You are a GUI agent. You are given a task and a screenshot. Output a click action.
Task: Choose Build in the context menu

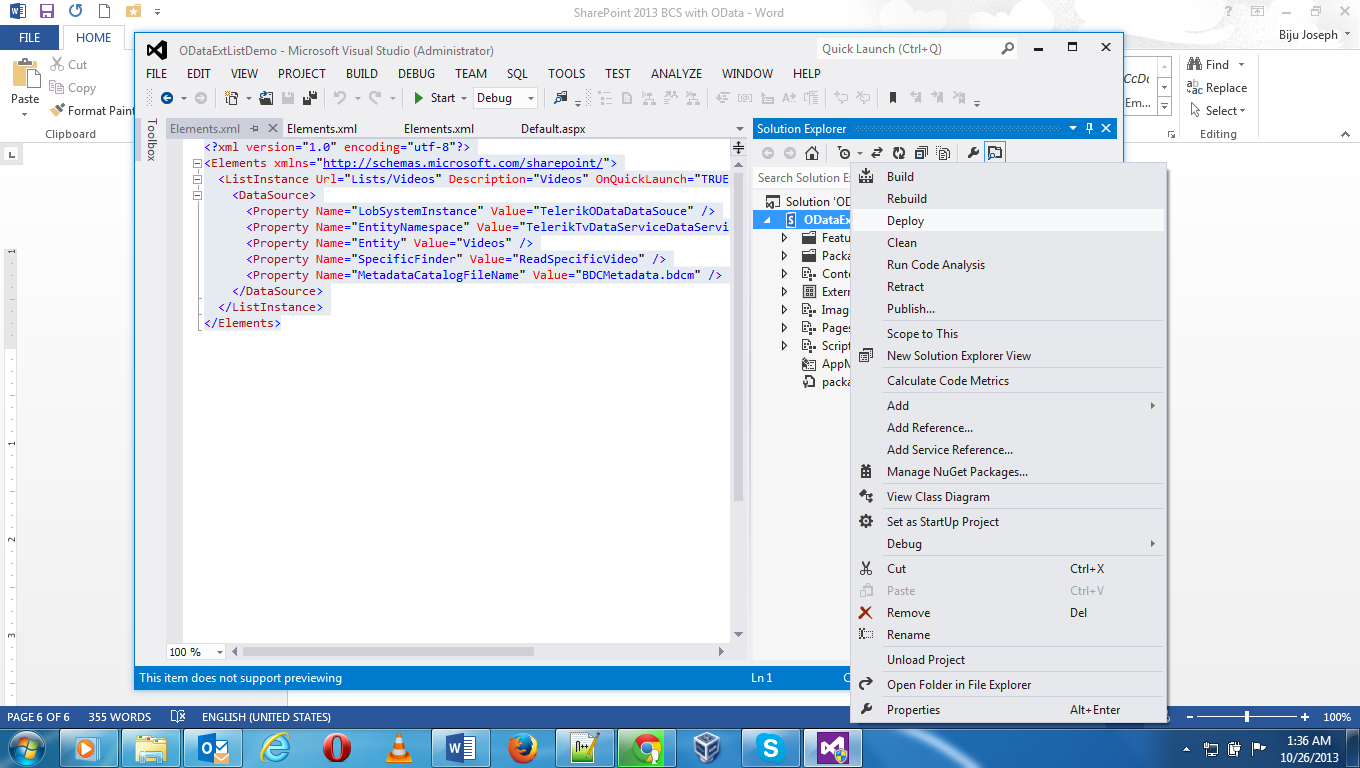click(x=1009, y=177)
